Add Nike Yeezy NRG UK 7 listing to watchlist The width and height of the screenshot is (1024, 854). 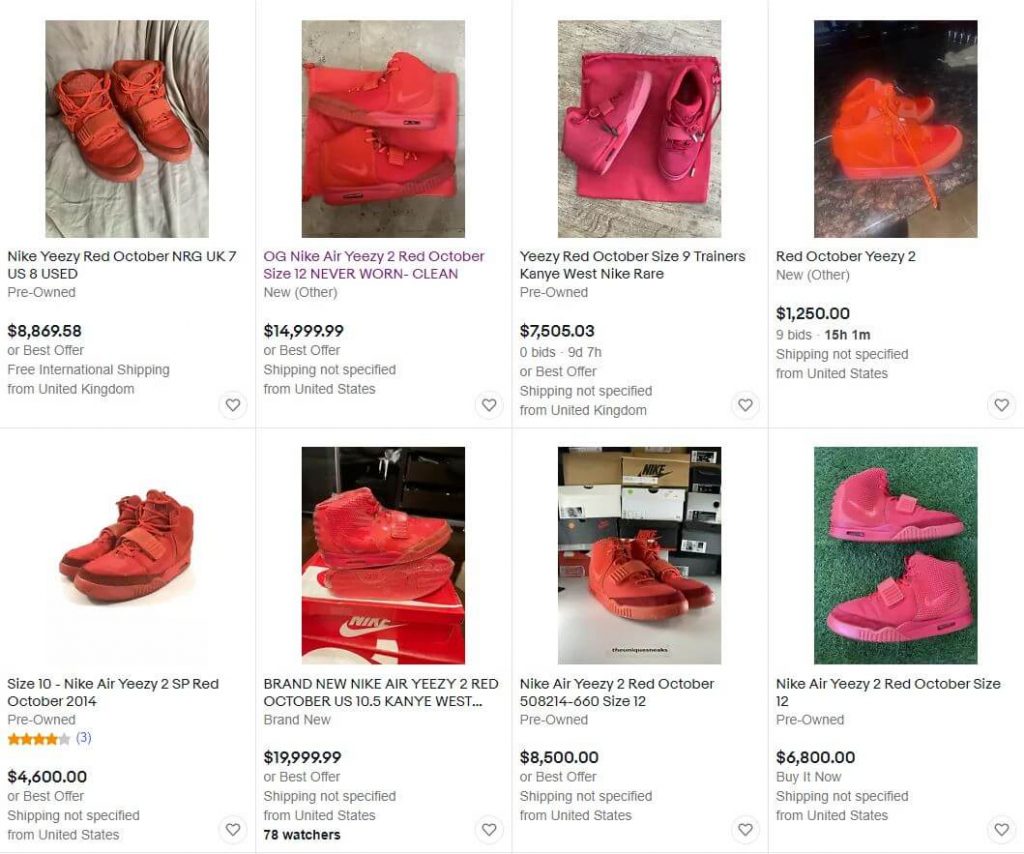(x=233, y=405)
